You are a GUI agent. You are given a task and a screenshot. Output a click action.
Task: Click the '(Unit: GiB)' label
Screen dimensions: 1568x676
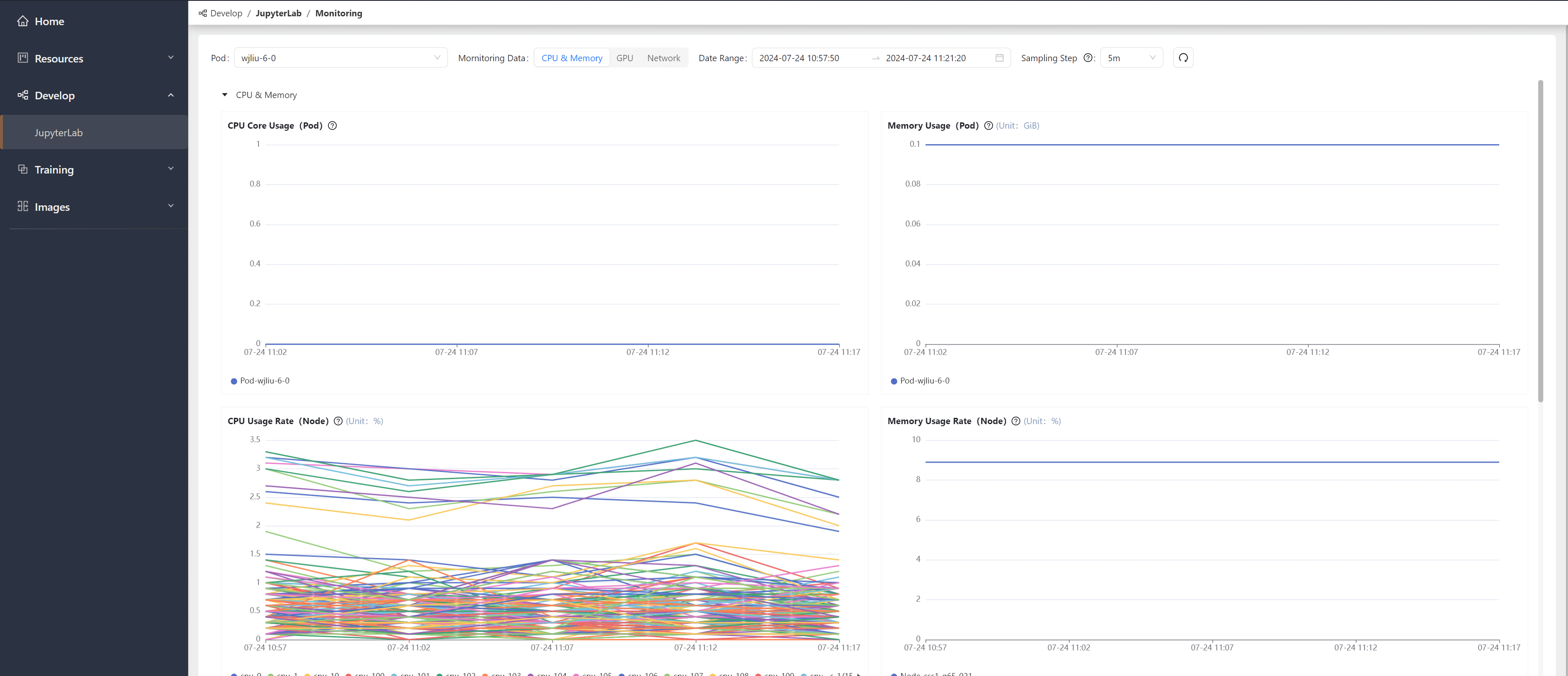(x=1018, y=126)
